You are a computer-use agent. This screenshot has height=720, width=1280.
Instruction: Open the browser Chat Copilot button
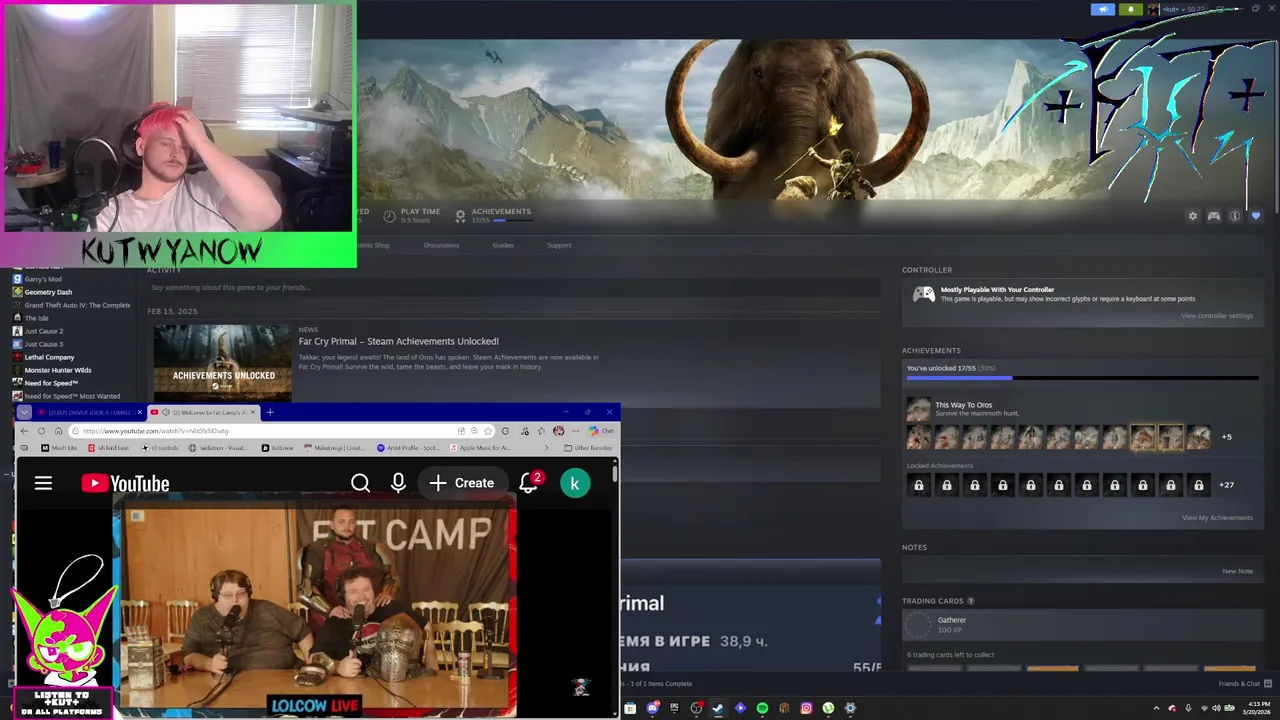click(x=601, y=431)
